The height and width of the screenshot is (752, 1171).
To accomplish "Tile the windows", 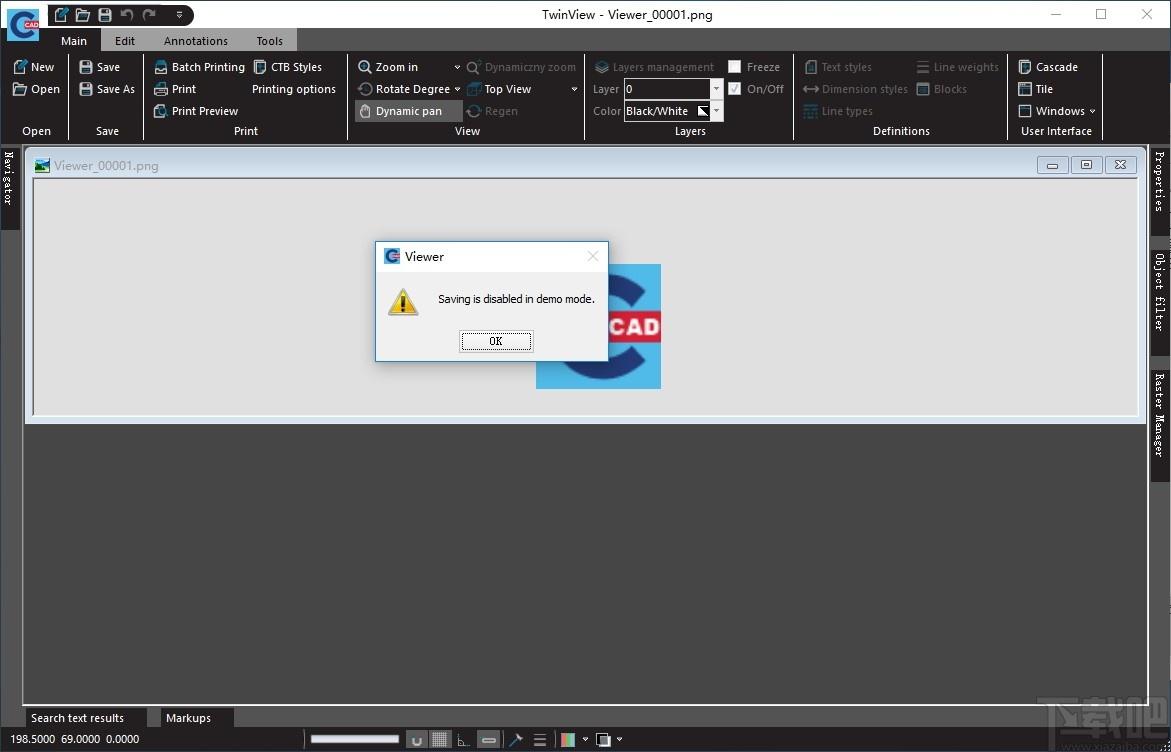I will click(x=1035, y=89).
